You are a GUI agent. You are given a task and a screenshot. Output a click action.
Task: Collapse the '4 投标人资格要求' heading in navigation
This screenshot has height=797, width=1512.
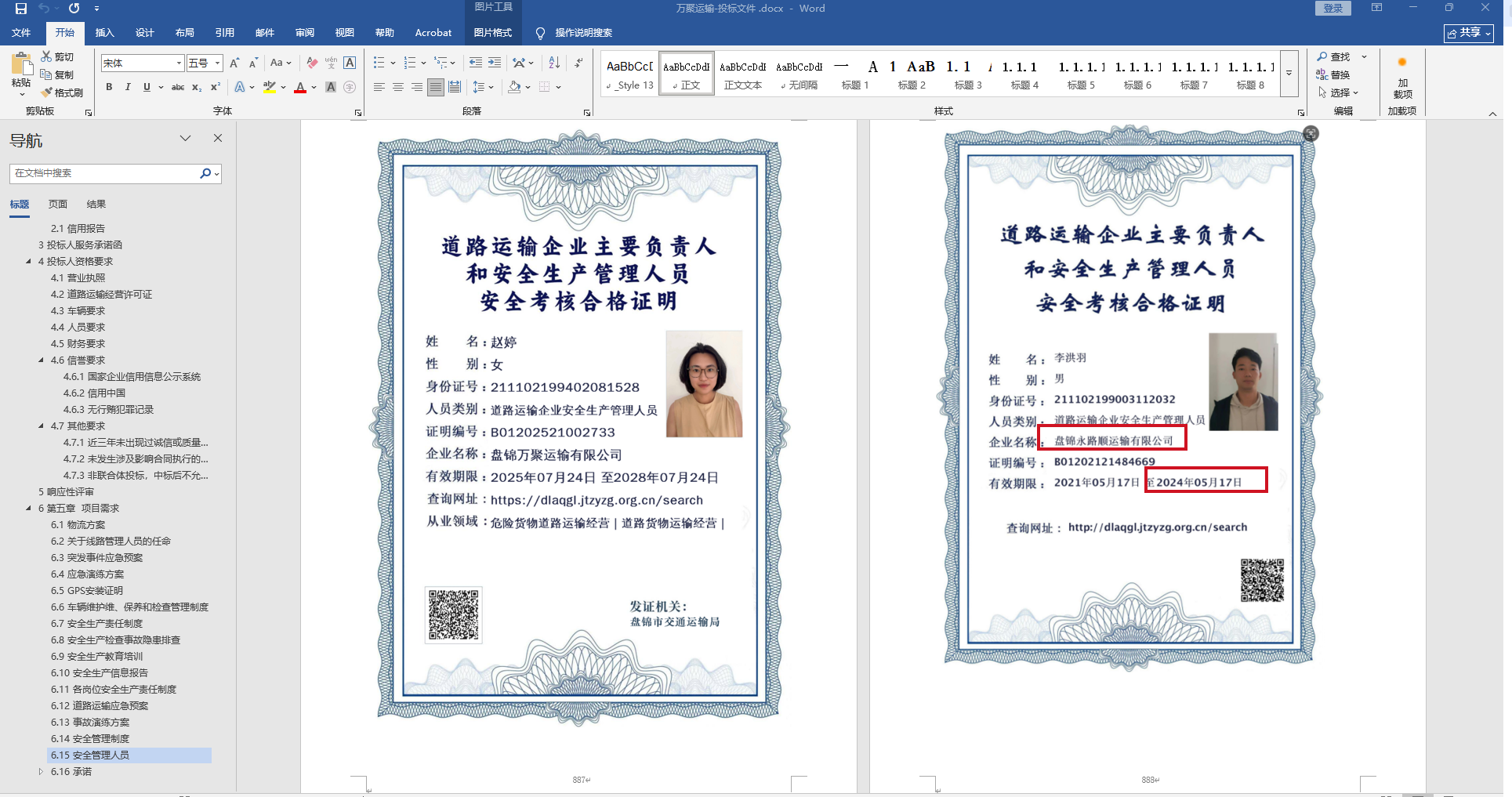pos(29,262)
